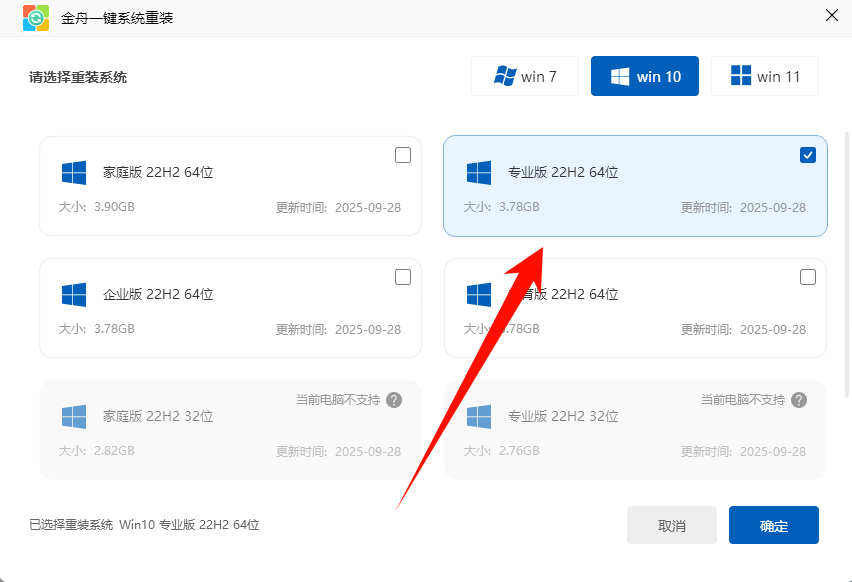This screenshot has height=582, width=852.
Task: Click the Windows logo on 教育版 22H2 64位 card
Action: [478, 293]
